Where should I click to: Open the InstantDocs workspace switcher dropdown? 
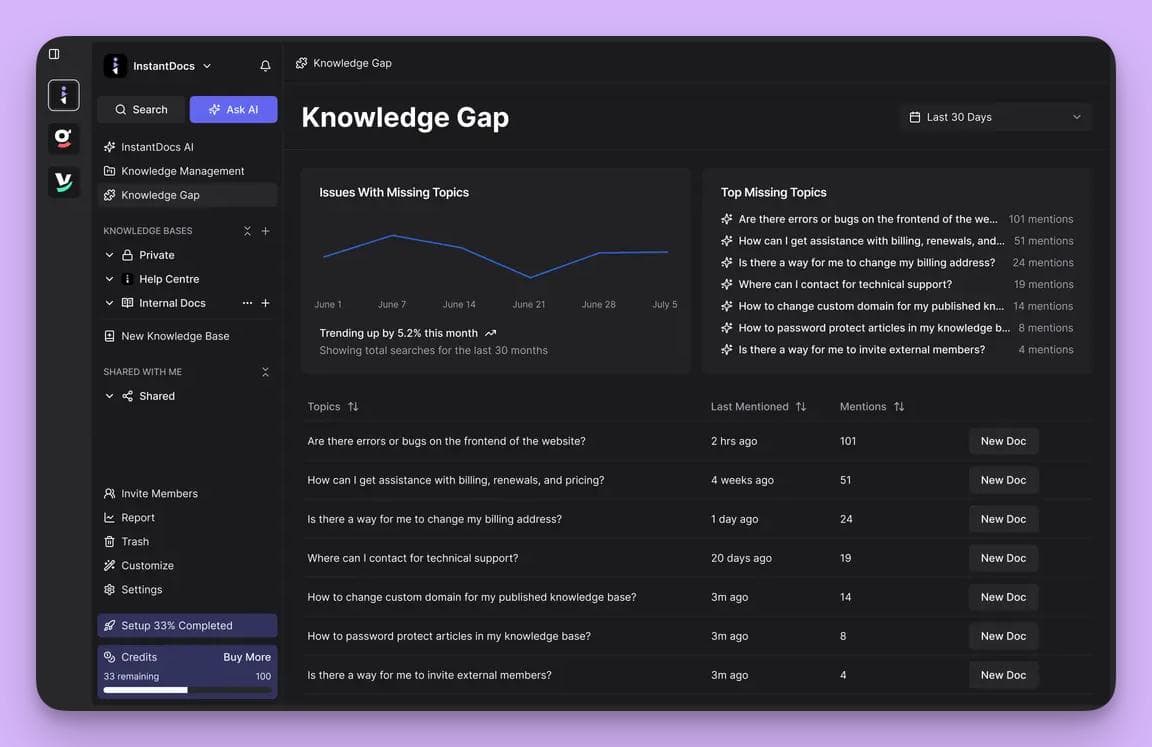click(x=206, y=65)
